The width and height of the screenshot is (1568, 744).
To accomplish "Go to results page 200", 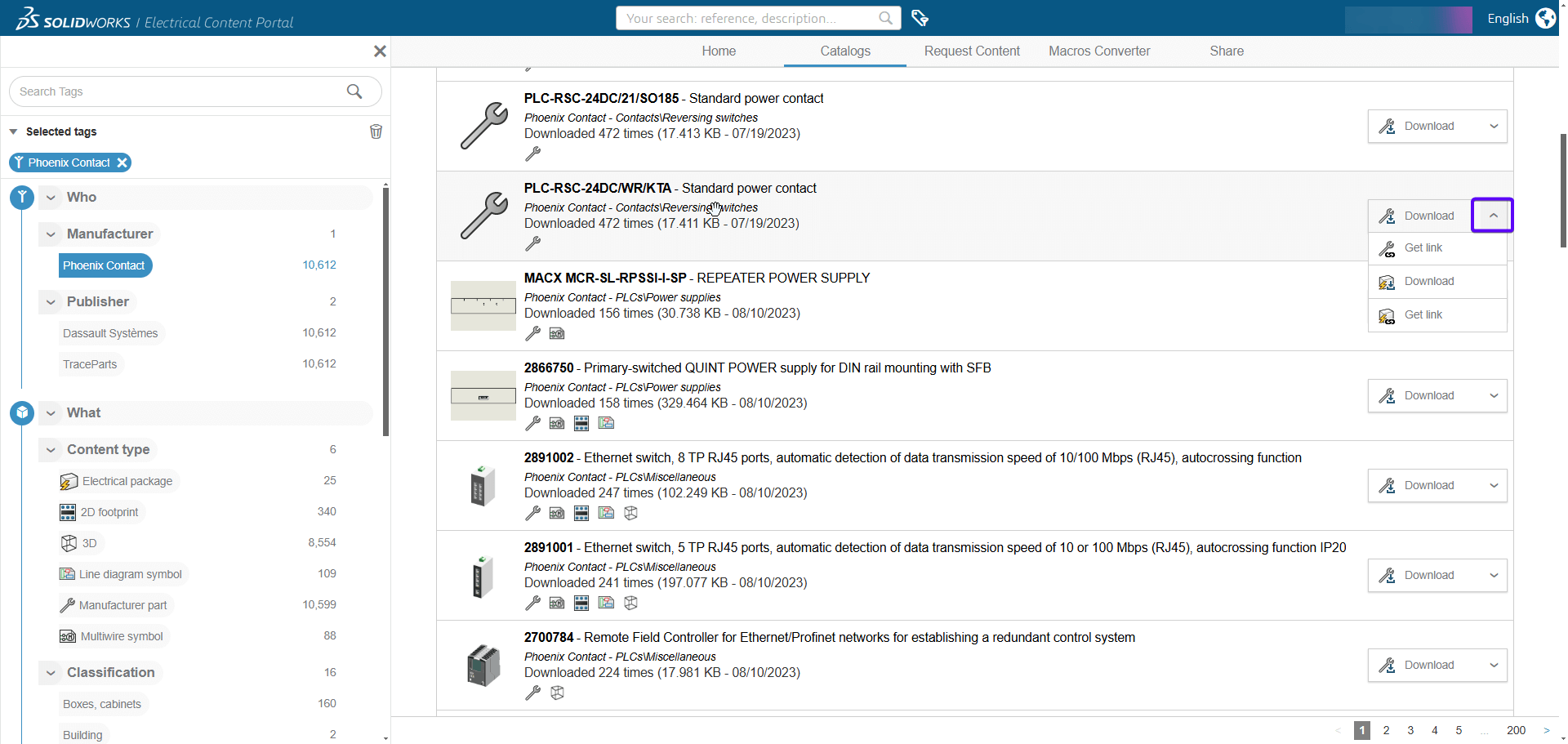I will click(x=1516, y=730).
